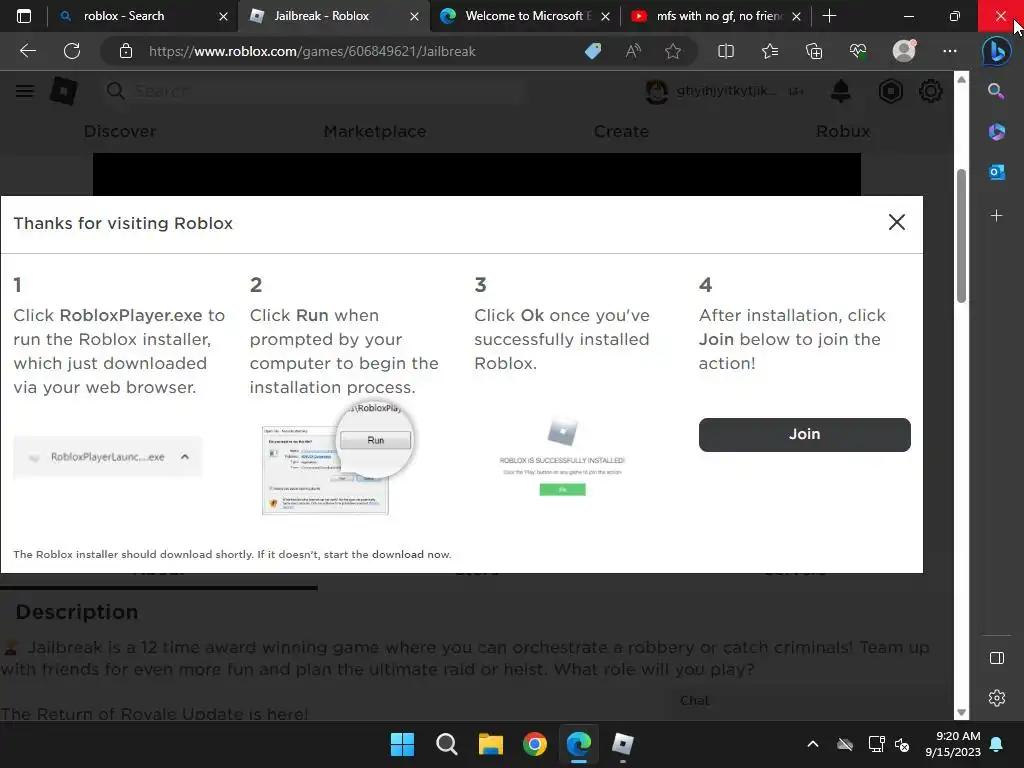Open the Robux menu item

[x=843, y=131]
